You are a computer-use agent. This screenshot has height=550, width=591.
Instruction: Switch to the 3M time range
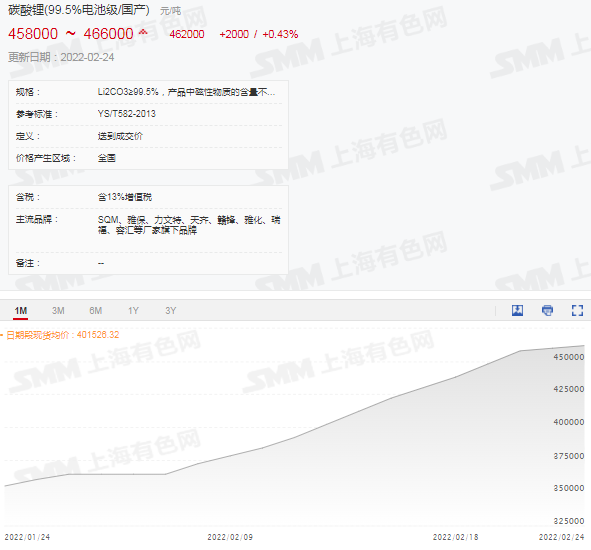pyautogui.click(x=58, y=311)
